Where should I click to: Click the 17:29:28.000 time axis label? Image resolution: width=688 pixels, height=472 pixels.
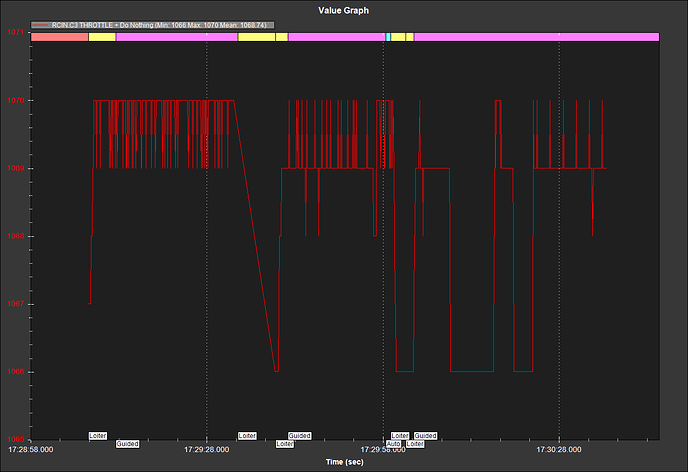207,450
